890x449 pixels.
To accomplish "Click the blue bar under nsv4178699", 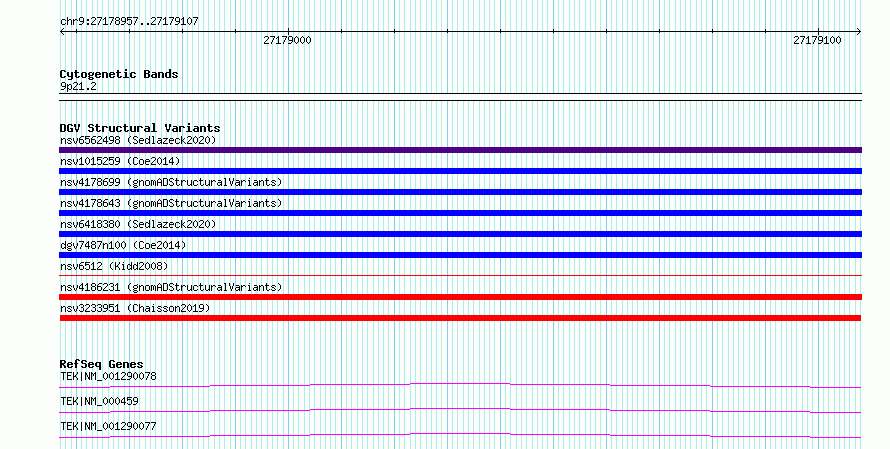I will click(460, 192).
